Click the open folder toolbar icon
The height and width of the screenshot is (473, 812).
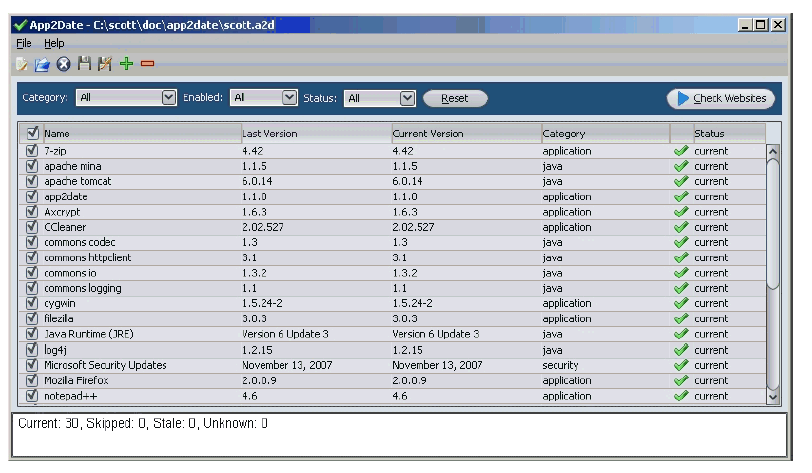(x=42, y=65)
